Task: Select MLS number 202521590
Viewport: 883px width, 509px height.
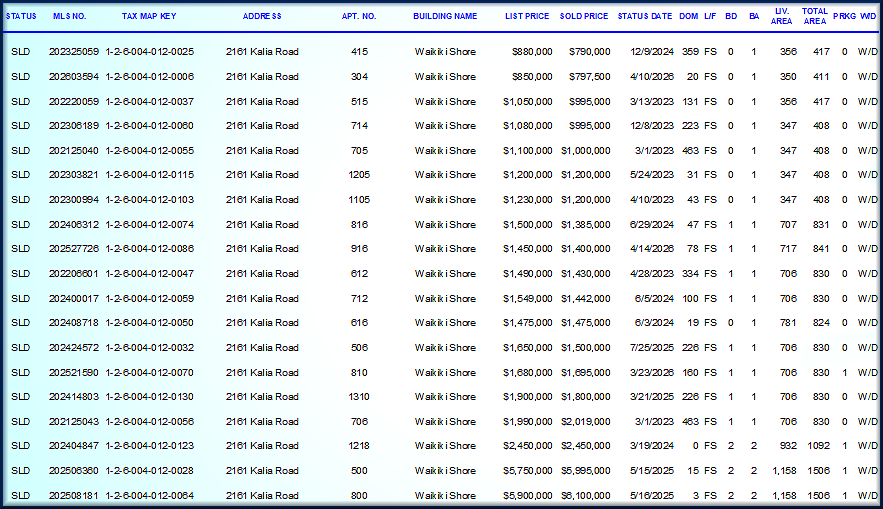Action: click(74, 373)
